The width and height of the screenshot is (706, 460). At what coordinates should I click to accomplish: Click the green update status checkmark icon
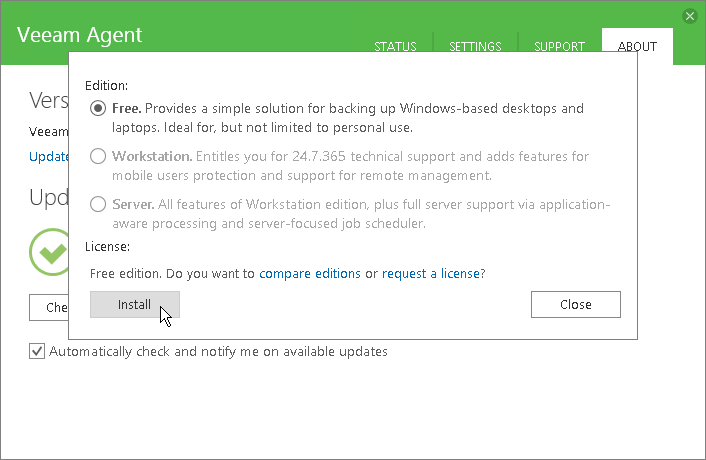[x=49, y=252]
